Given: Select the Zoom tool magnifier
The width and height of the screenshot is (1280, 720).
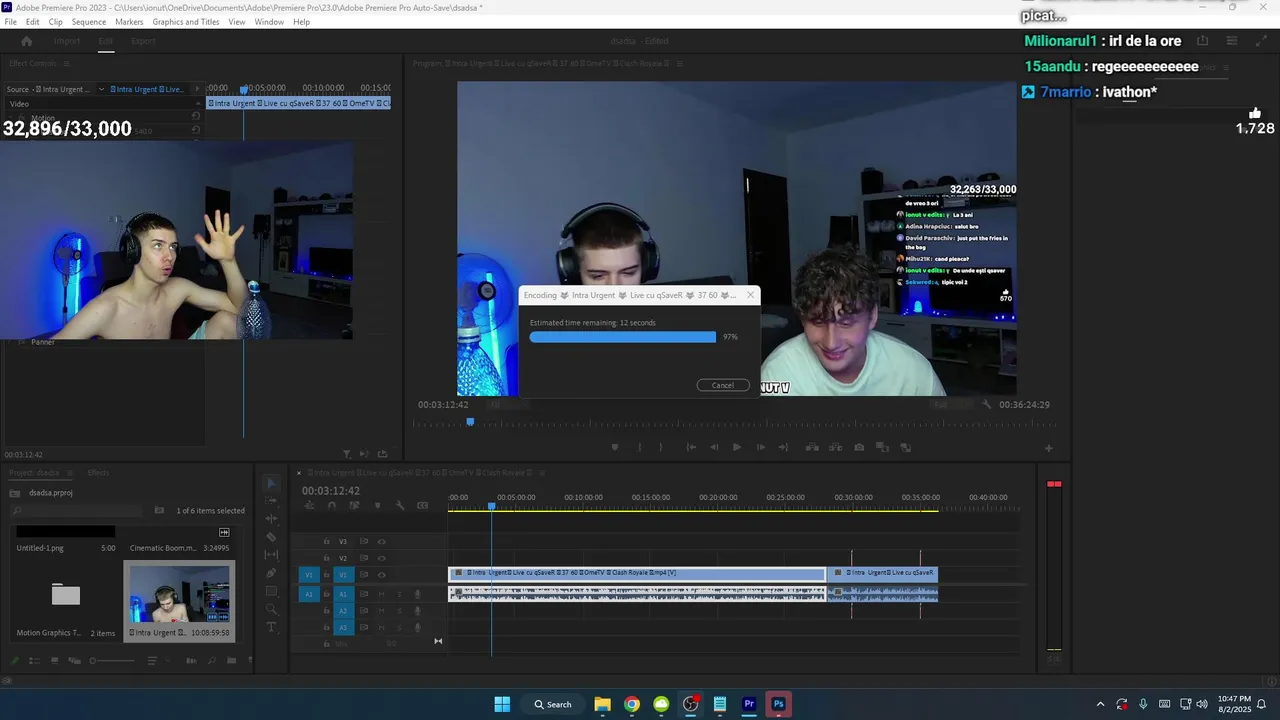Looking at the screenshot, I should 271,609.
